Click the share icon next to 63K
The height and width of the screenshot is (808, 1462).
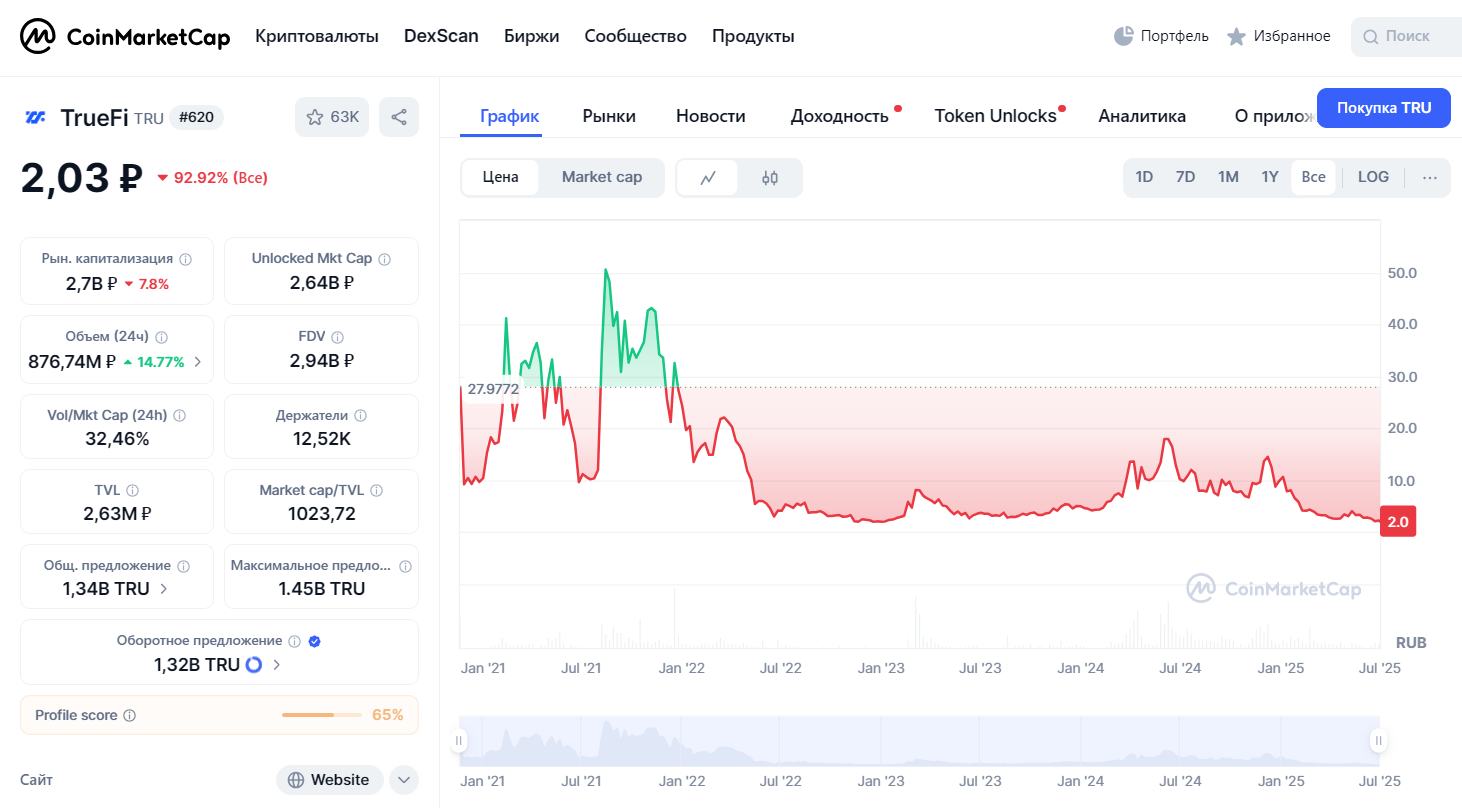pos(399,117)
